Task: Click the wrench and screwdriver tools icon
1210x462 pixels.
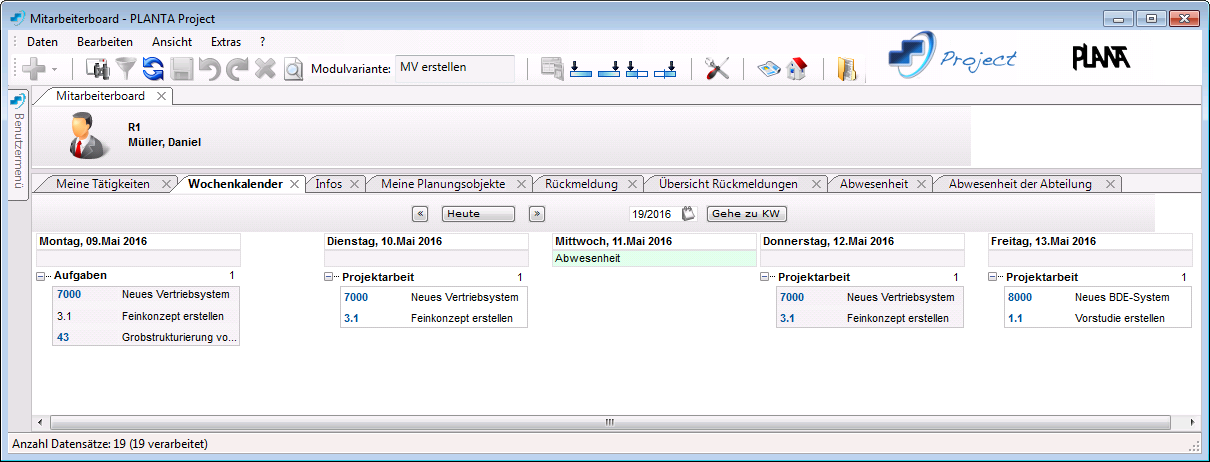Action: (x=717, y=68)
